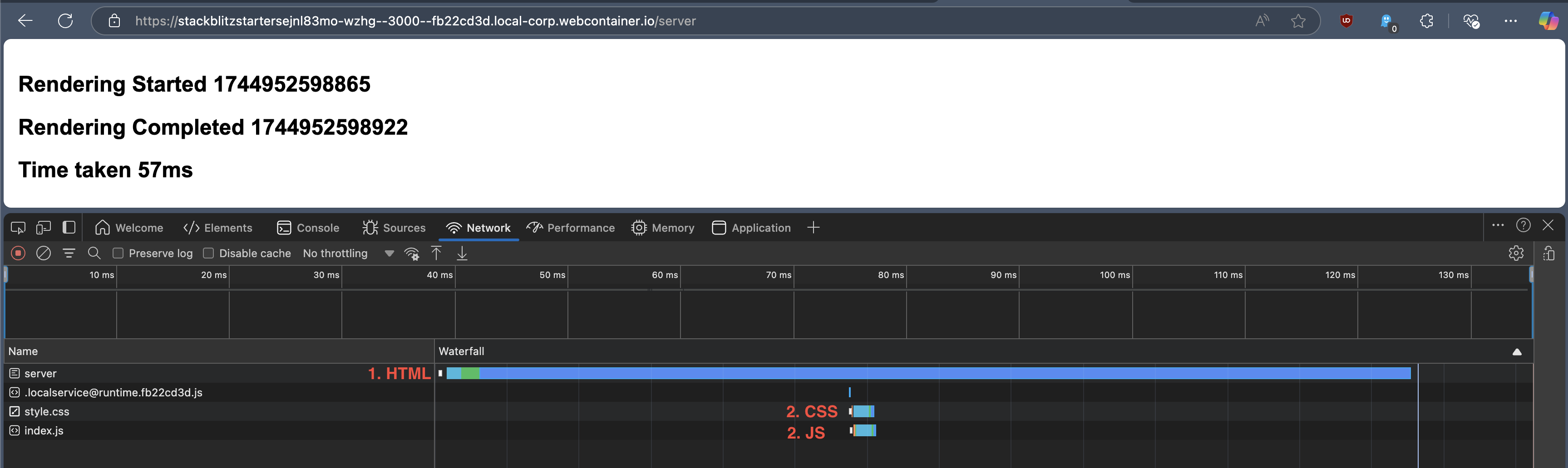
Task: Grab the left timeline overview handle
Action: [5, 275]
